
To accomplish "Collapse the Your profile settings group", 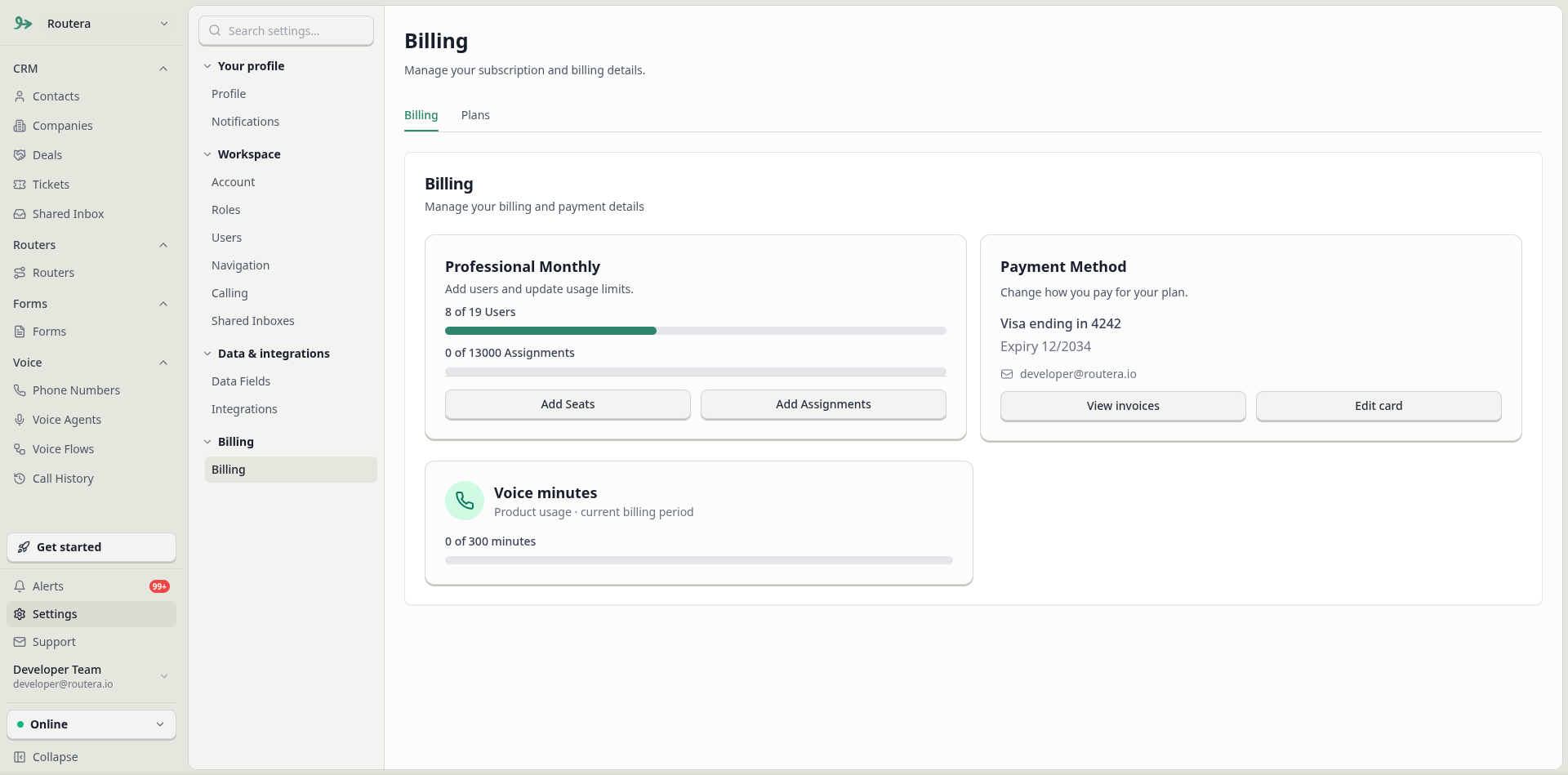I will [207, 66].
